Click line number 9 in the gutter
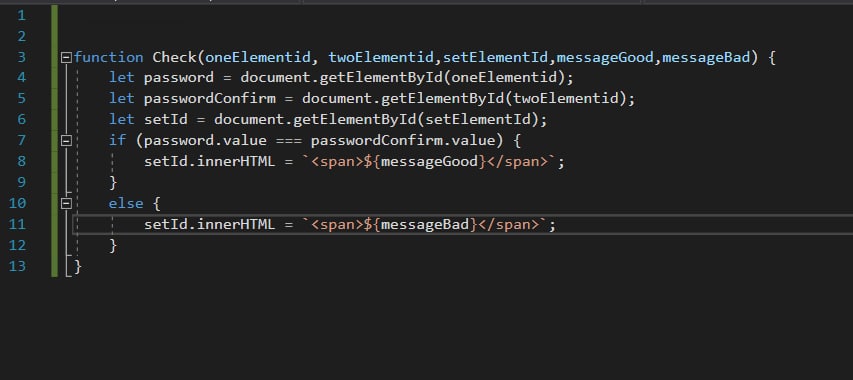This screenshot has width=853, height=380. coord(22,183)
